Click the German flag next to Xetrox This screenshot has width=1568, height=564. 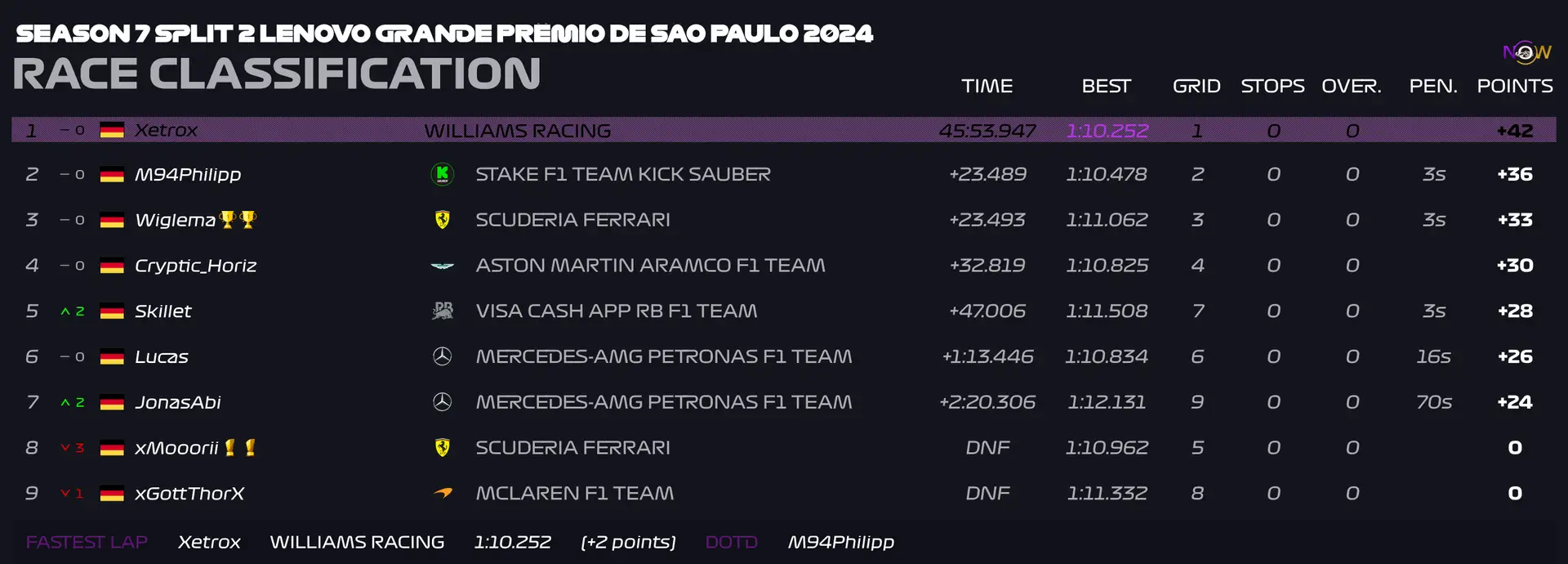click(x=112, y=130)
